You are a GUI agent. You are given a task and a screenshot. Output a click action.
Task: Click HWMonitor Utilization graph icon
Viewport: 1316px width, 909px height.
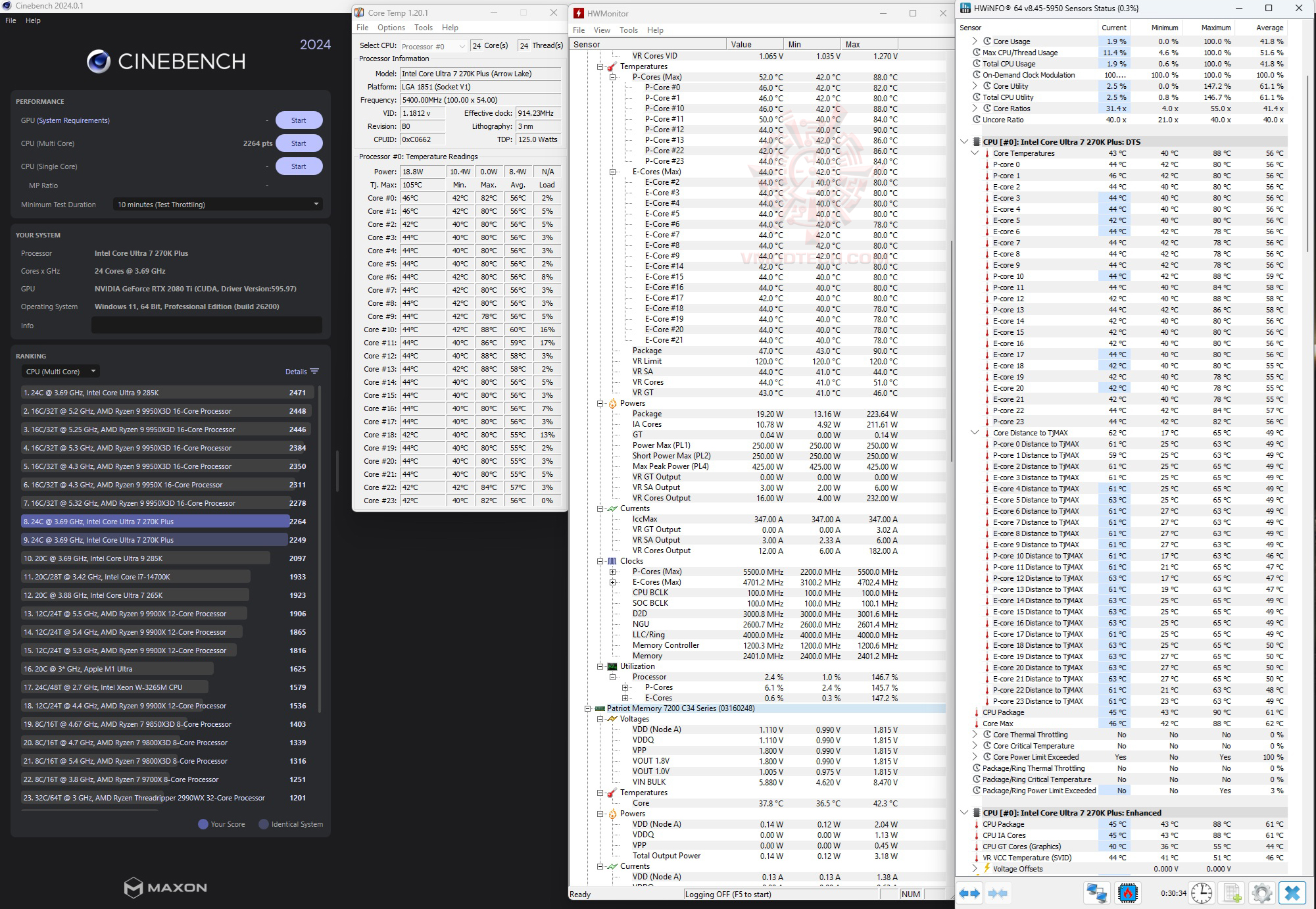coord(612,666)
